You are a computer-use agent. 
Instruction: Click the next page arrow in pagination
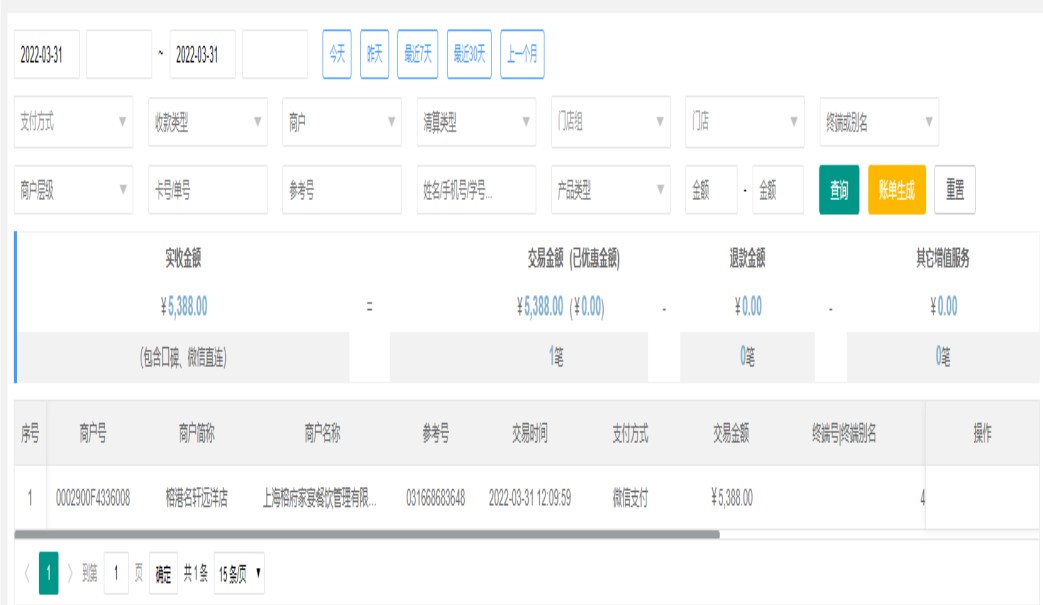(70, 574)
